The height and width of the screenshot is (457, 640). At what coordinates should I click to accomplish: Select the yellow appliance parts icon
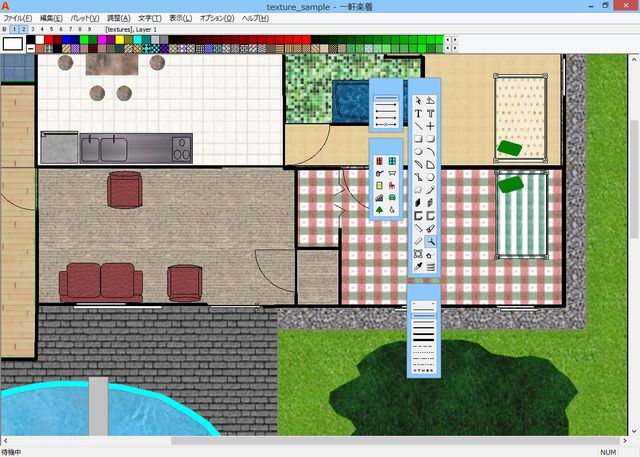point(379,185)
